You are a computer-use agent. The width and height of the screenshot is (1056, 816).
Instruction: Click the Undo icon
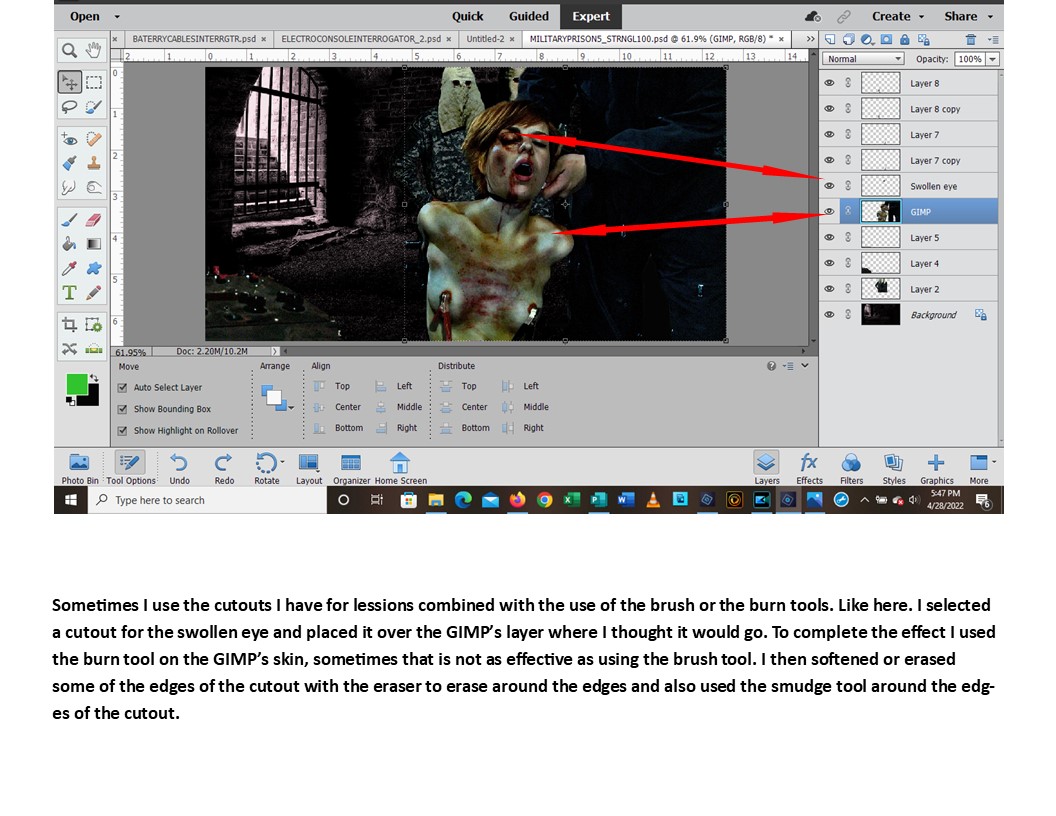(x=179, y=466)
